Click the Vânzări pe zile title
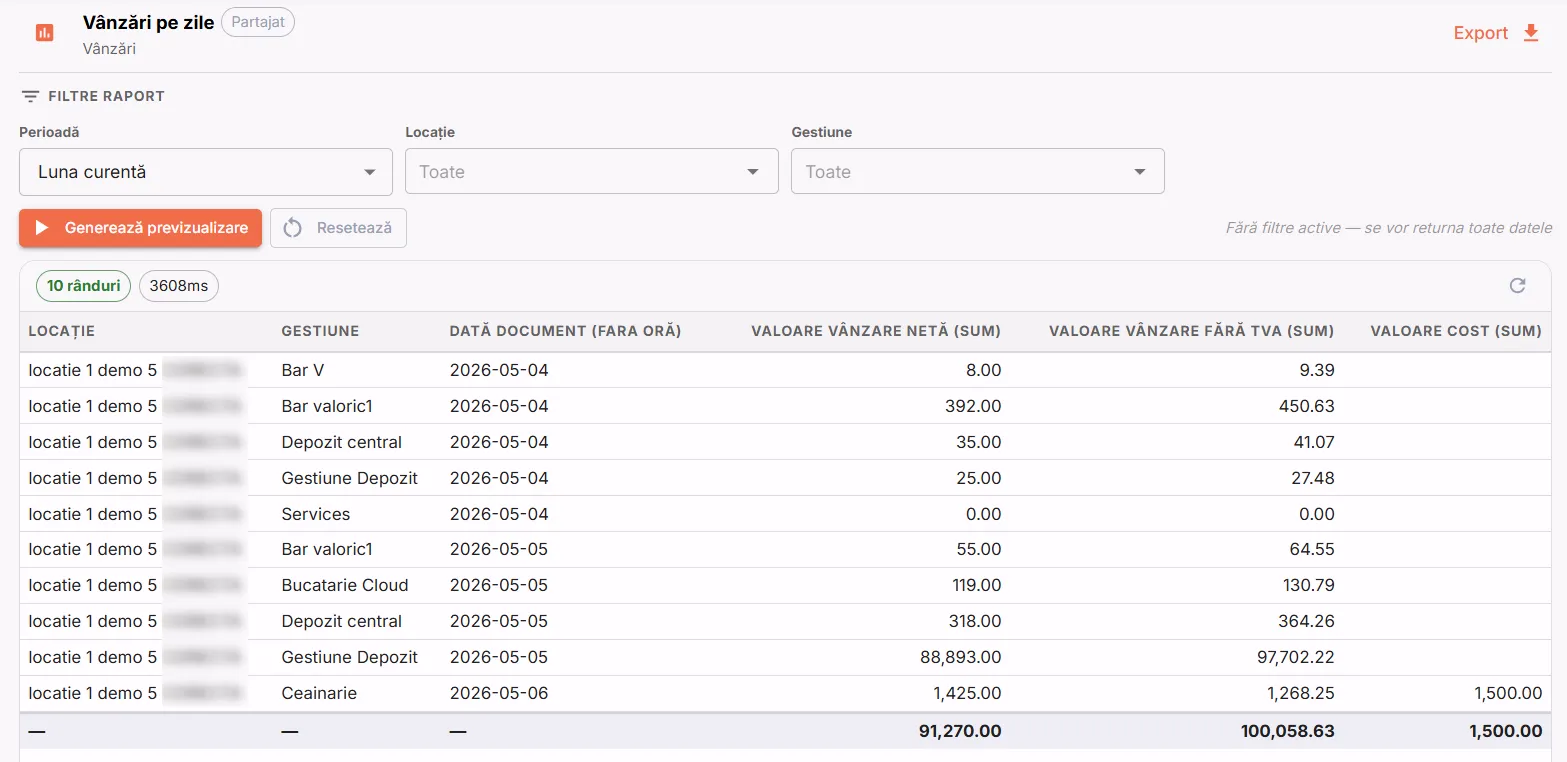The image size is (1567, 762). (149, 22)
